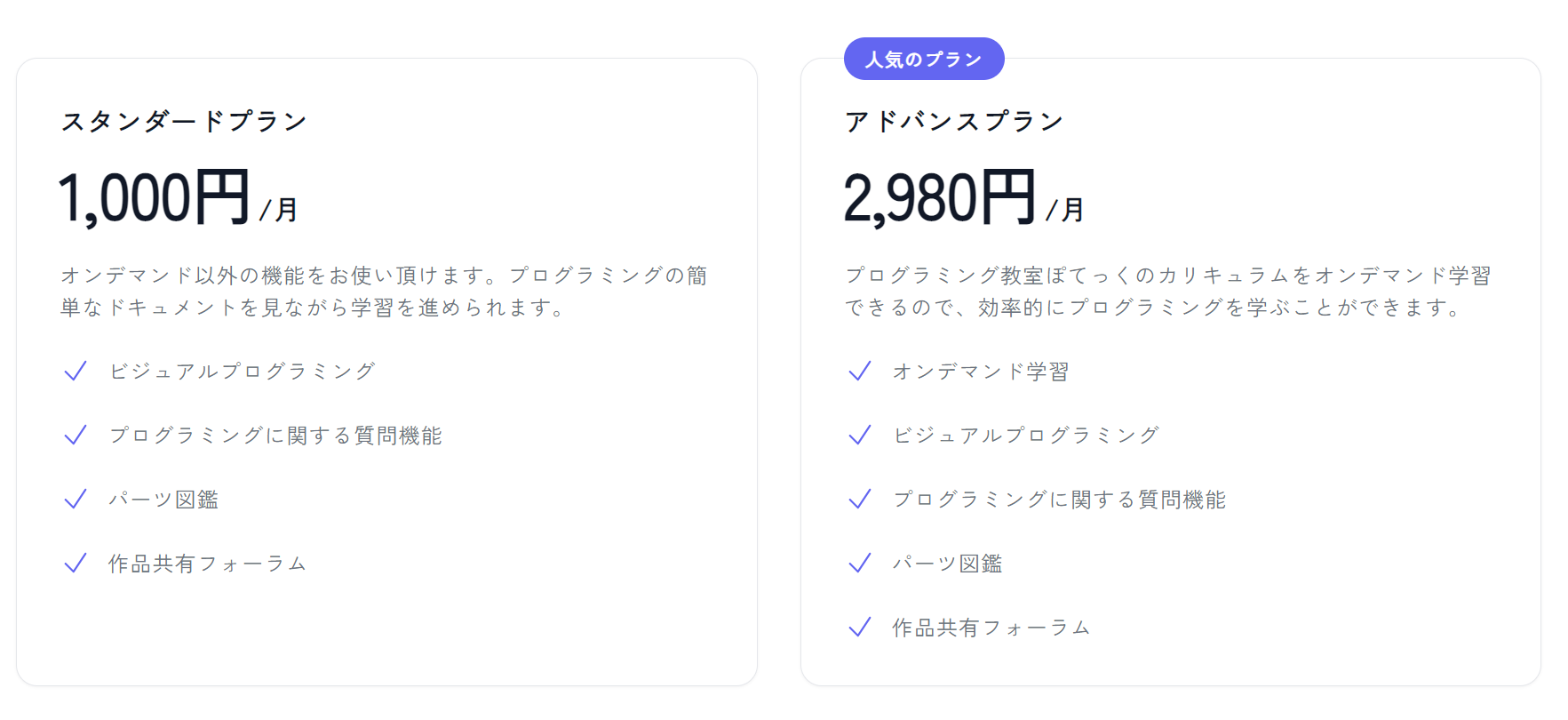Screen dimensions: 1568x720
Task: Click the Standard plan description paragraph
Action: [384, 292]
